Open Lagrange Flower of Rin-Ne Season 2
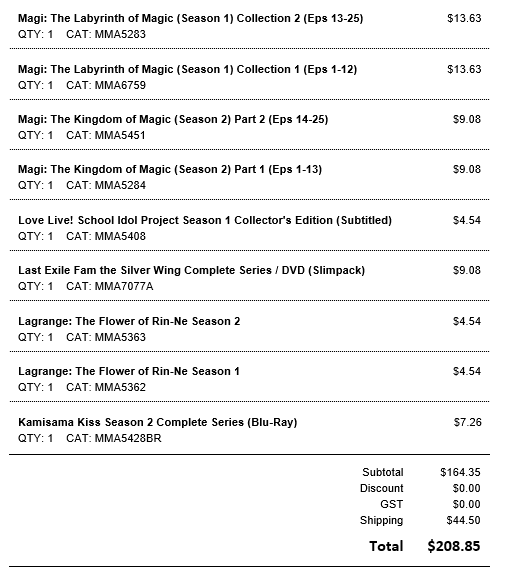 129,321
